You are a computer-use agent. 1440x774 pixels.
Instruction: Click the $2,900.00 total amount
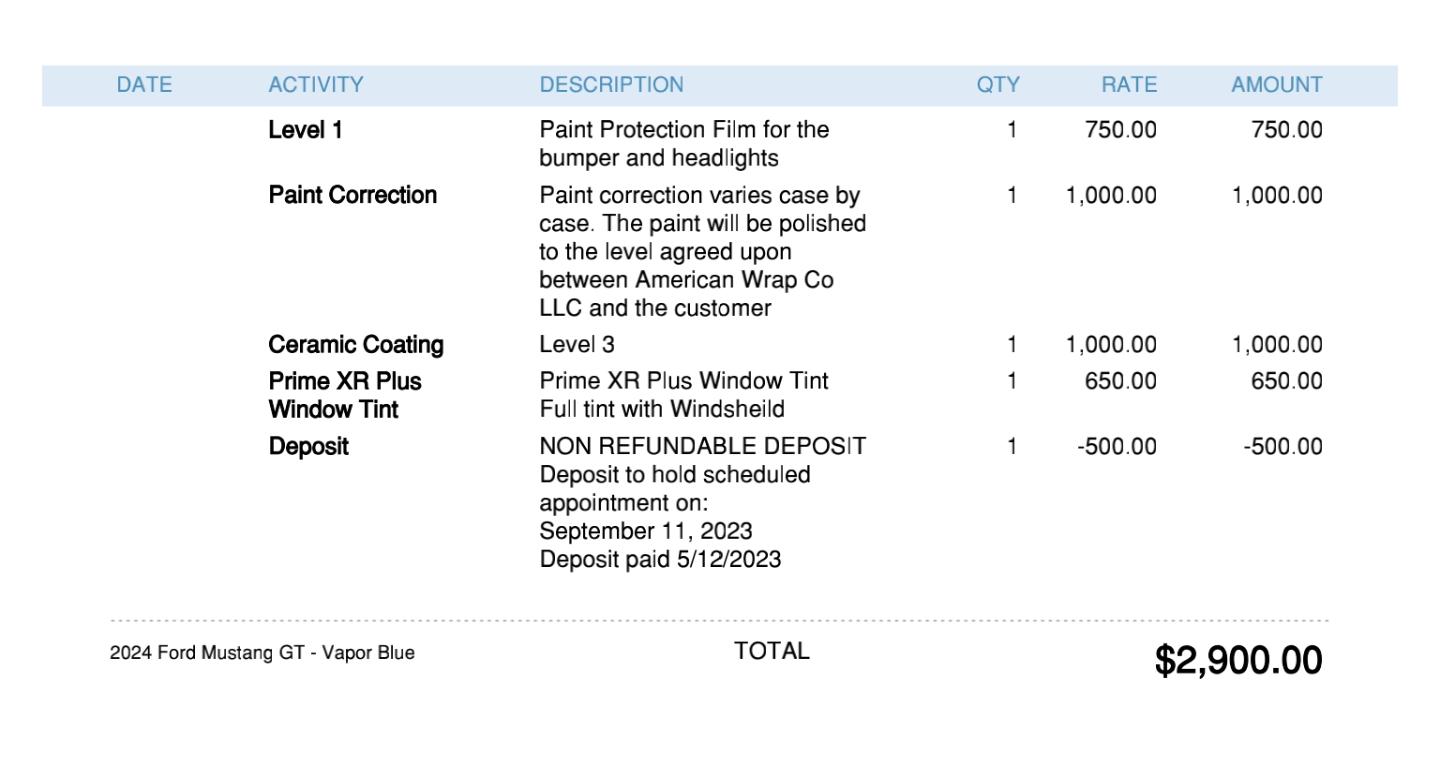tap(1239, 660)
